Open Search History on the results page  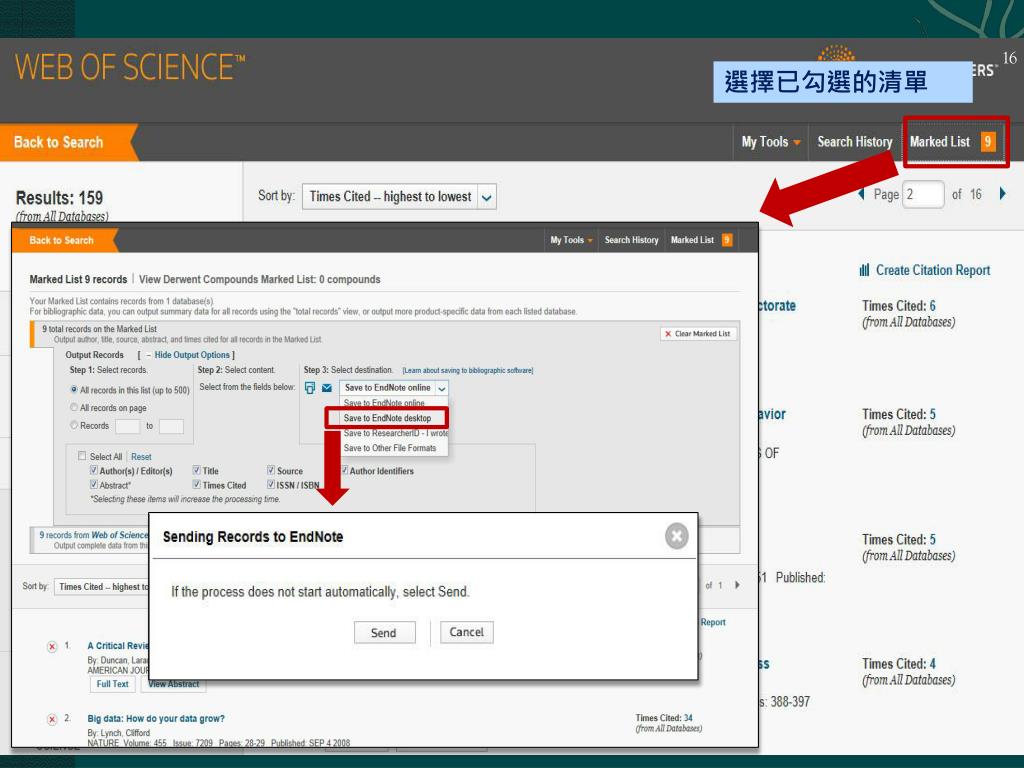click(855, 142)
